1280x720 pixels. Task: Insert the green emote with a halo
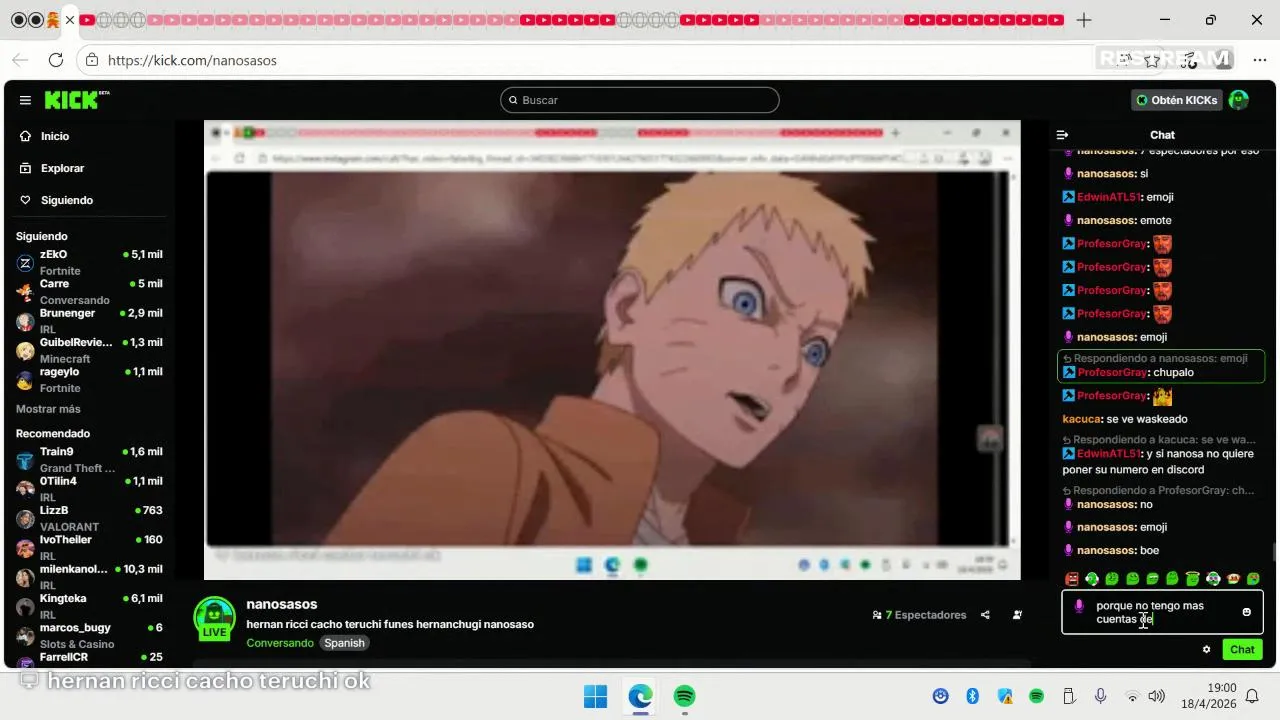[x=1192, y=578]
